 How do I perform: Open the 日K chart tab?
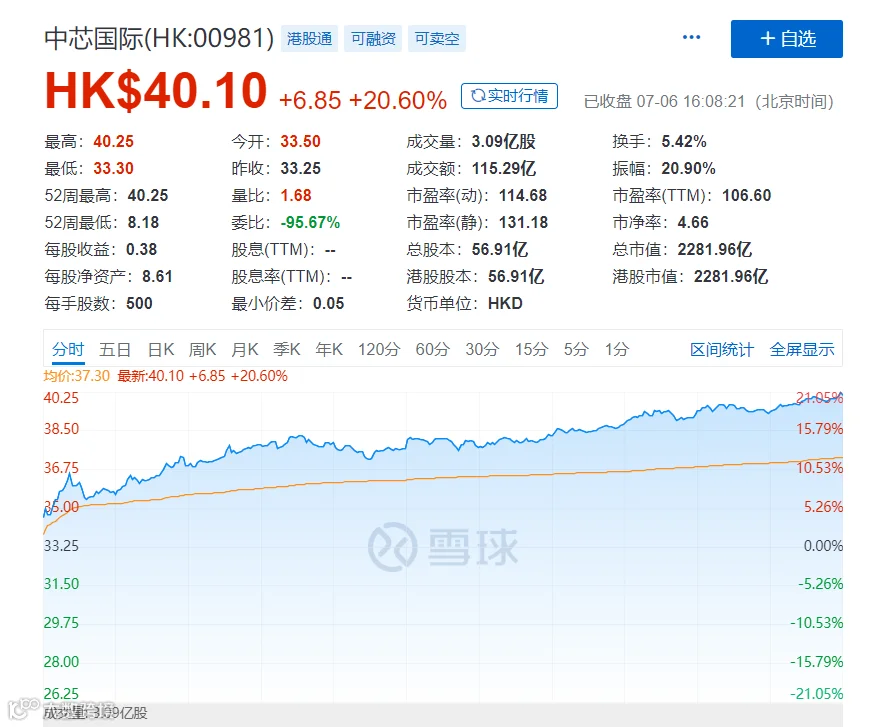click(x=161, y=350)
